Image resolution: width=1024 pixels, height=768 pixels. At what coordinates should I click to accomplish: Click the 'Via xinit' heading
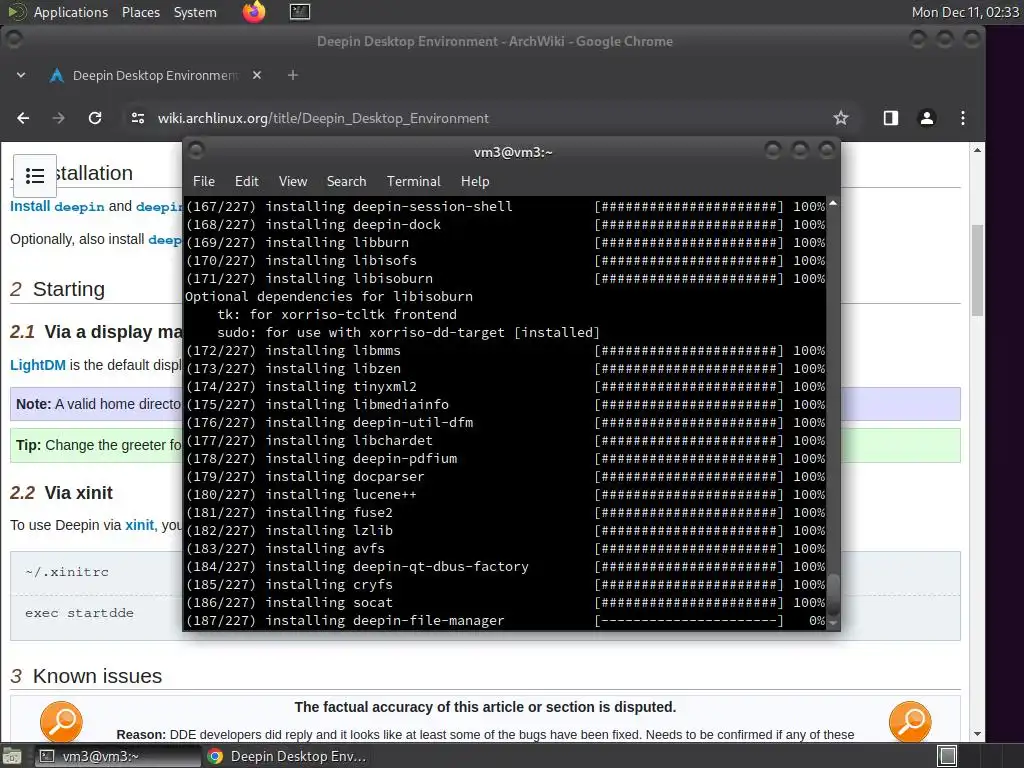[78, 492]
